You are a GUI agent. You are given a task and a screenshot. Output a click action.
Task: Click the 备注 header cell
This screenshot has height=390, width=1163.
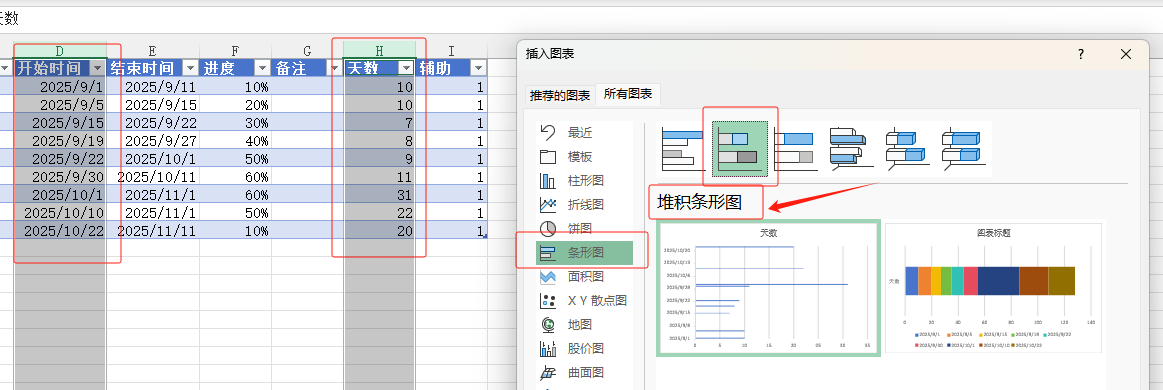(x=307, y=68)
